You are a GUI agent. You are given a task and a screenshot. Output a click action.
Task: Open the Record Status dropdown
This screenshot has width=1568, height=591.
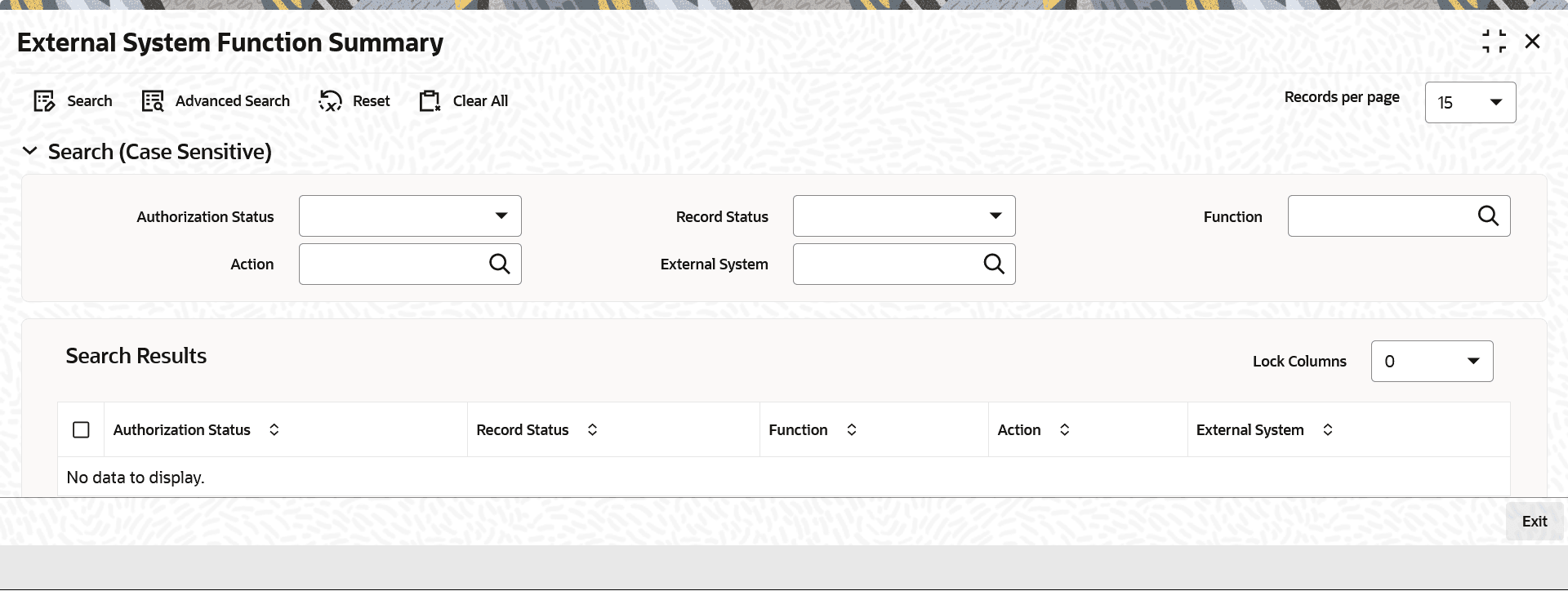(x=904, y=216)
